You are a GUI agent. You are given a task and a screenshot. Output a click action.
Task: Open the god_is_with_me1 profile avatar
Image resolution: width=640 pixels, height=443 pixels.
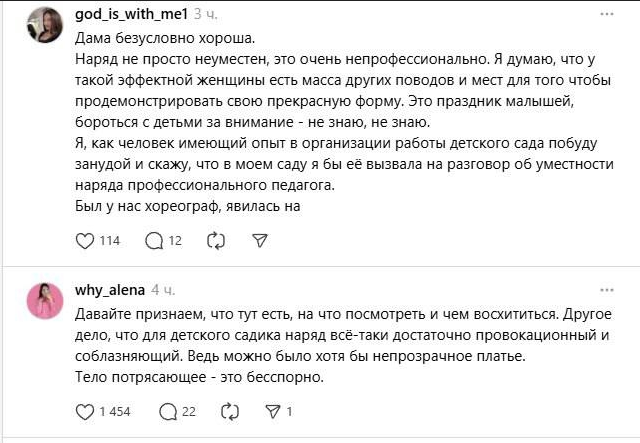(46, 23)
